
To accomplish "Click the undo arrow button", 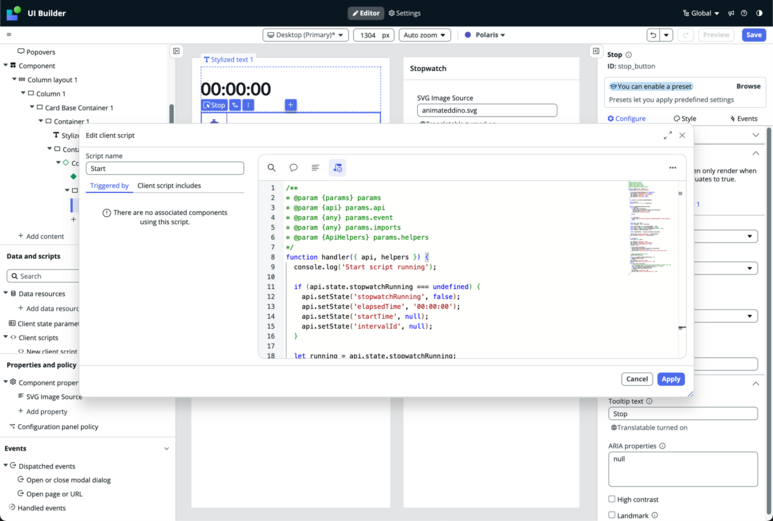I will pos(653,35).
